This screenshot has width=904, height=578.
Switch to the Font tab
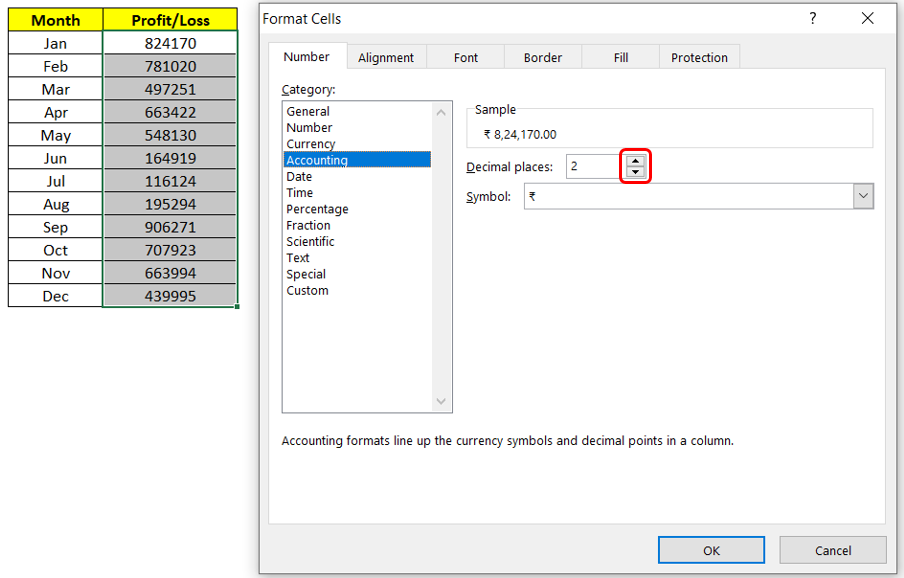465,57
